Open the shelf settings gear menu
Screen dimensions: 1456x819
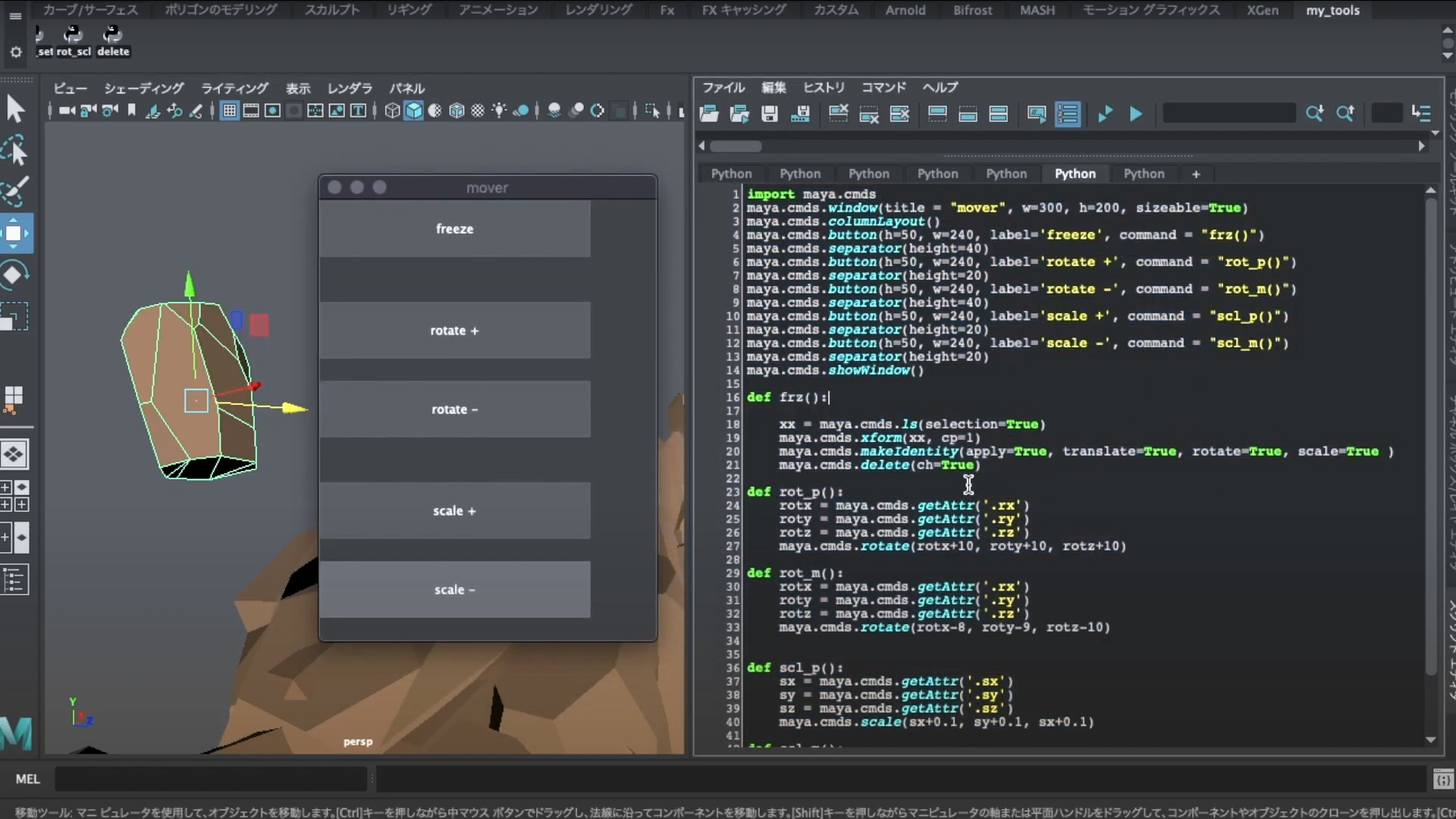[x=15, y=52]
